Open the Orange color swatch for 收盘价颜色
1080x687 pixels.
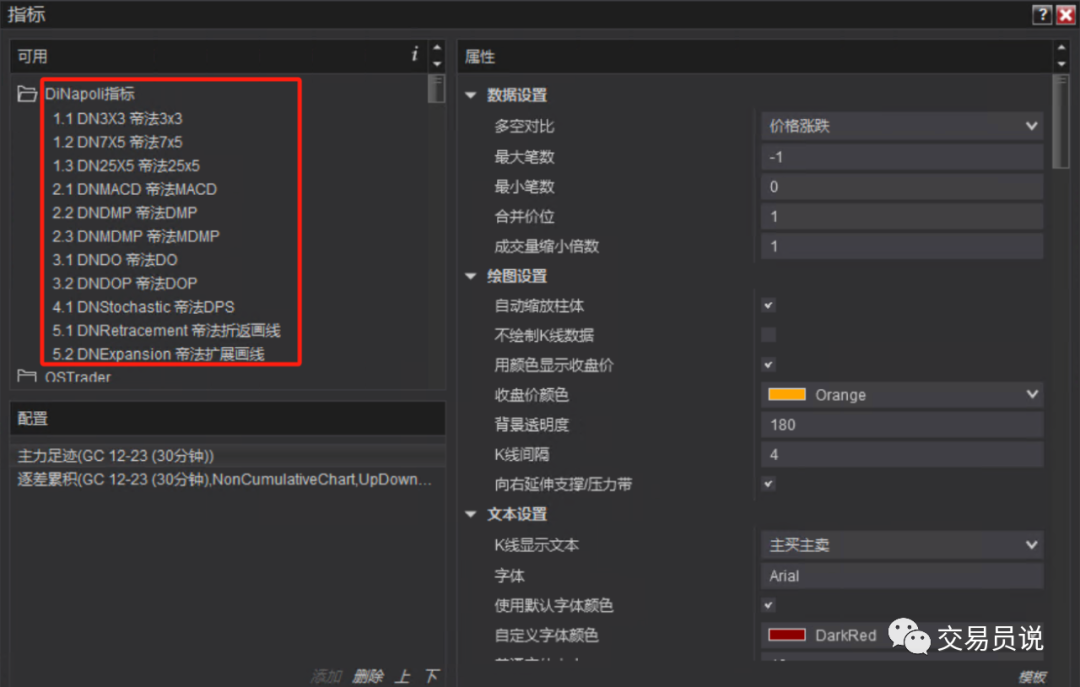[787, 394]
